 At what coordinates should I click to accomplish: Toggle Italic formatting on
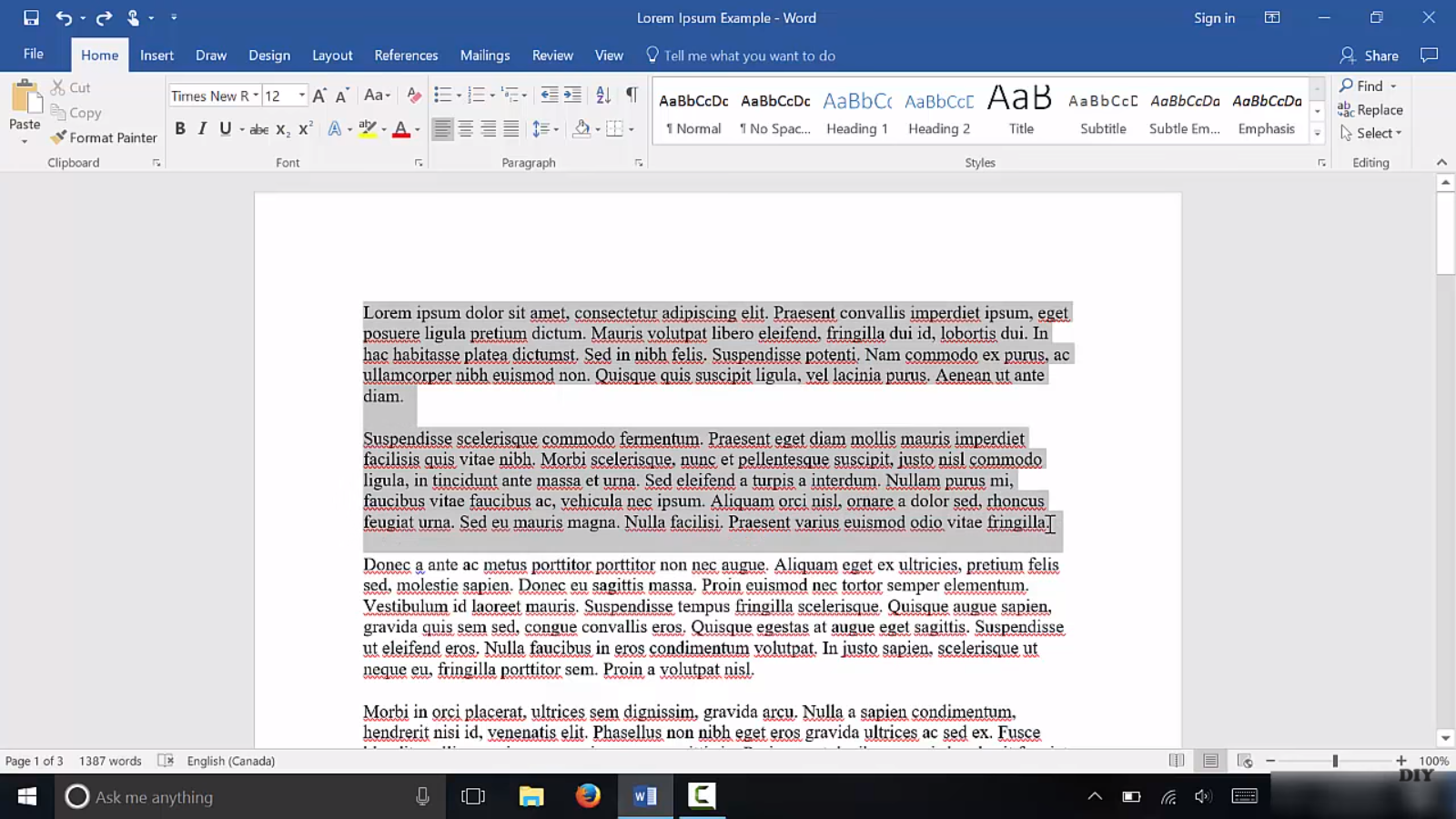(x=202, y=129)
